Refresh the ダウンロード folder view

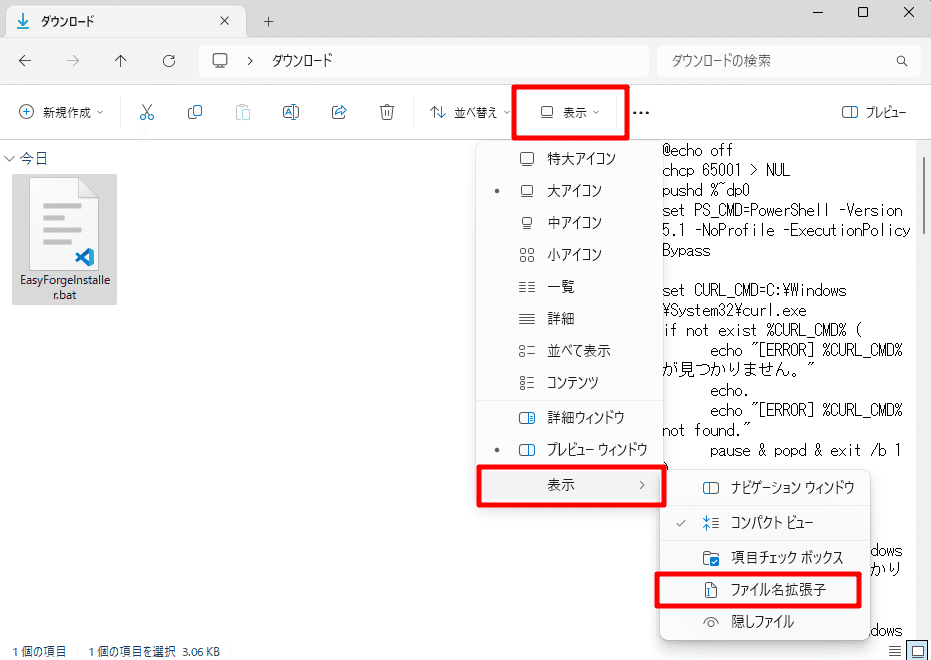pyautogui.click(x=169, y=61)
